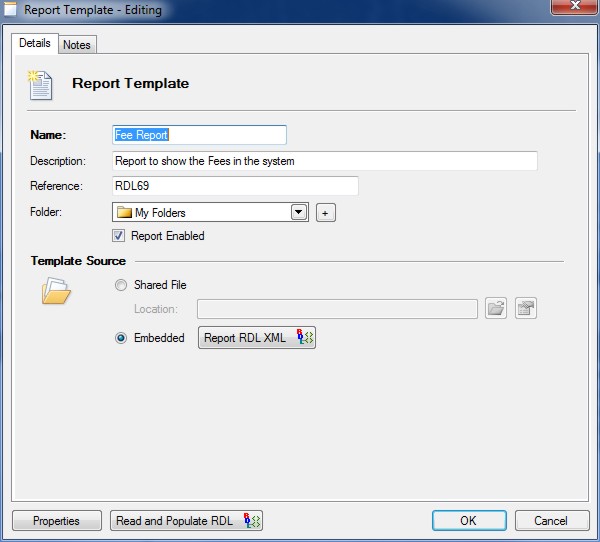The height and width of the screenshot is (542, 600).
Task: Switch to the Details tab
Action: pos(34,44)
